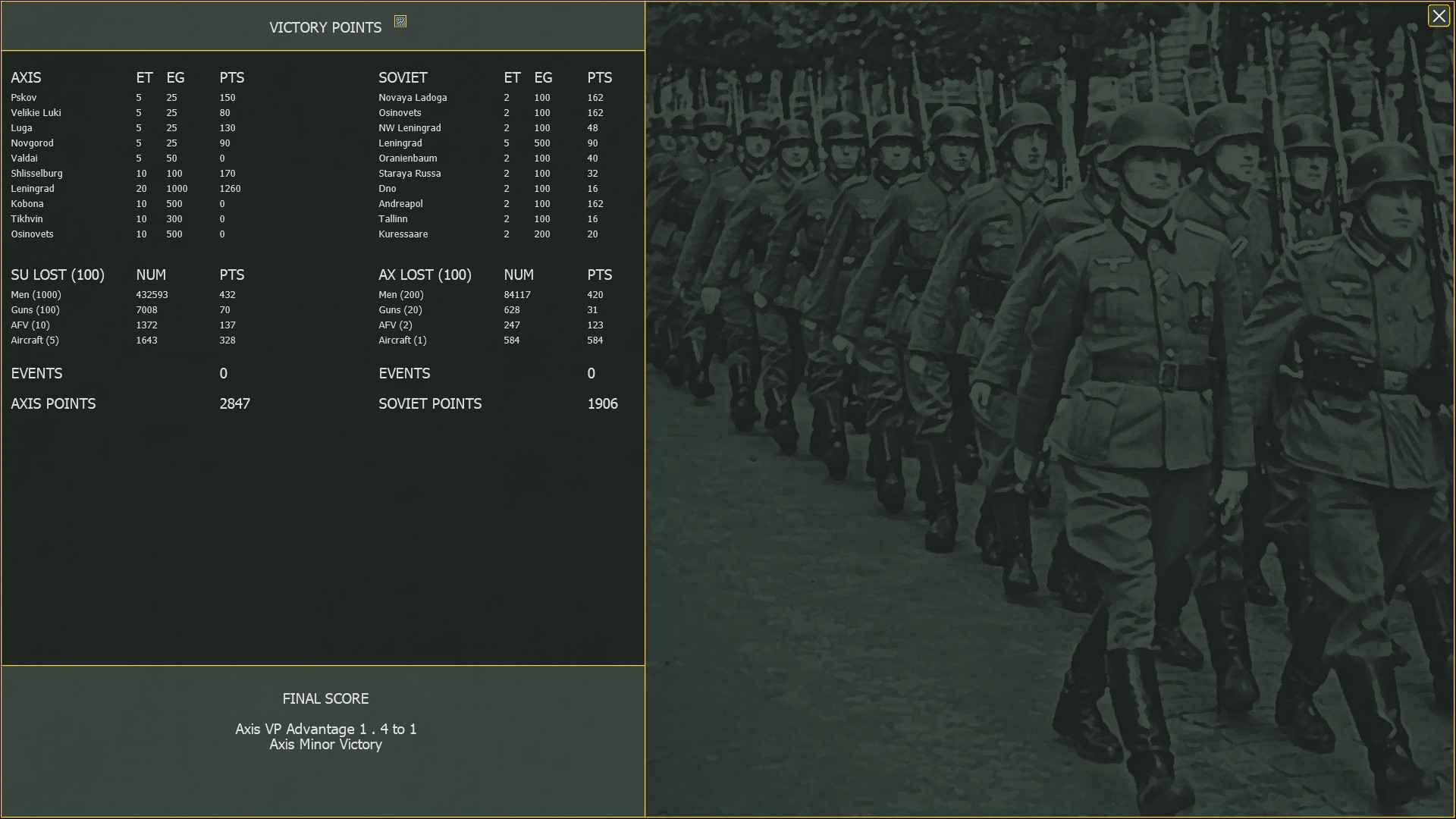Click Kobona in Axis objective list
This screenshot has width=1456, height=819.
click(x=27, y=204)
